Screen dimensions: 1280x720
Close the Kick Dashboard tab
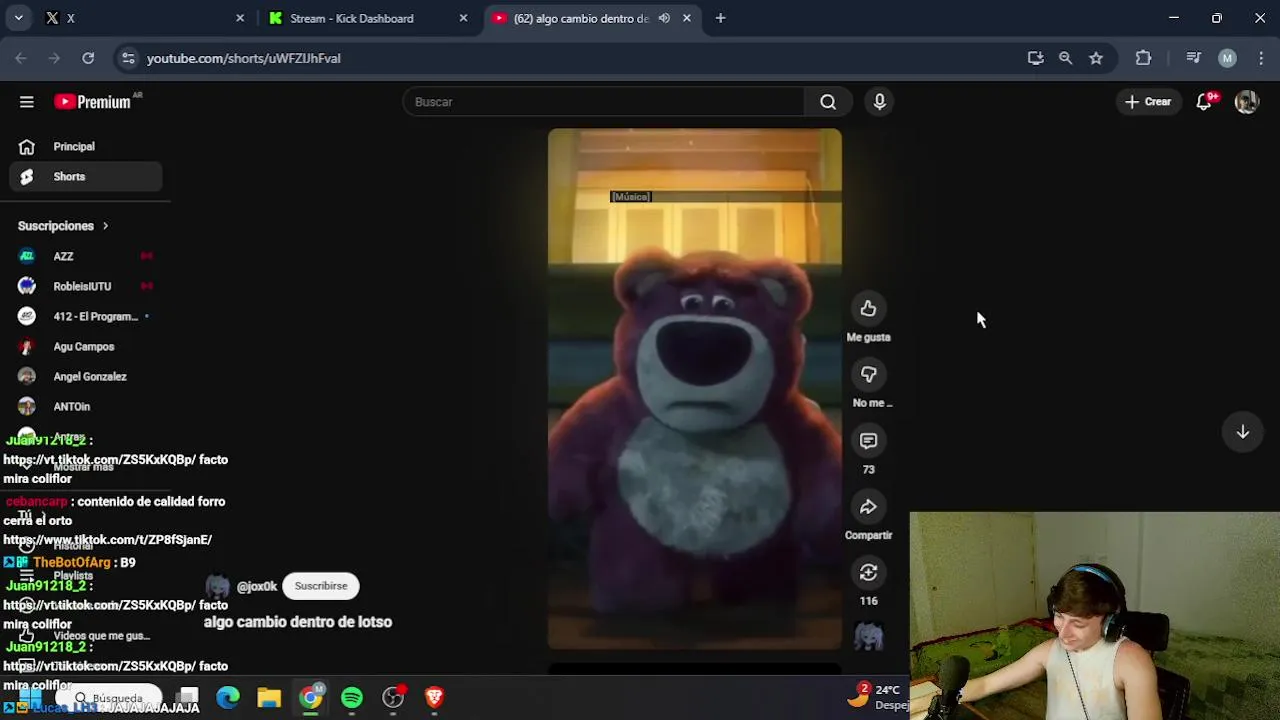[463, 18]
